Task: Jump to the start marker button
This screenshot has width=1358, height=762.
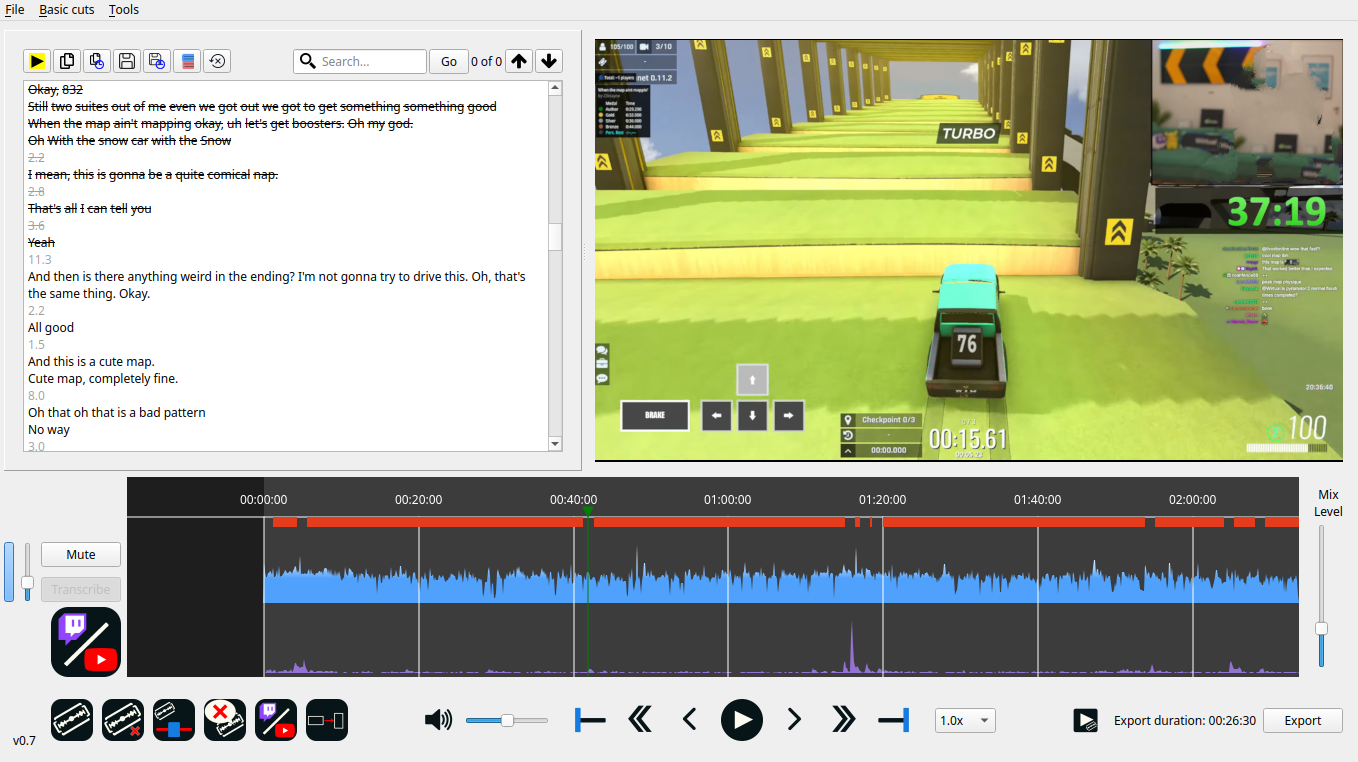Action: pos(590,720)
